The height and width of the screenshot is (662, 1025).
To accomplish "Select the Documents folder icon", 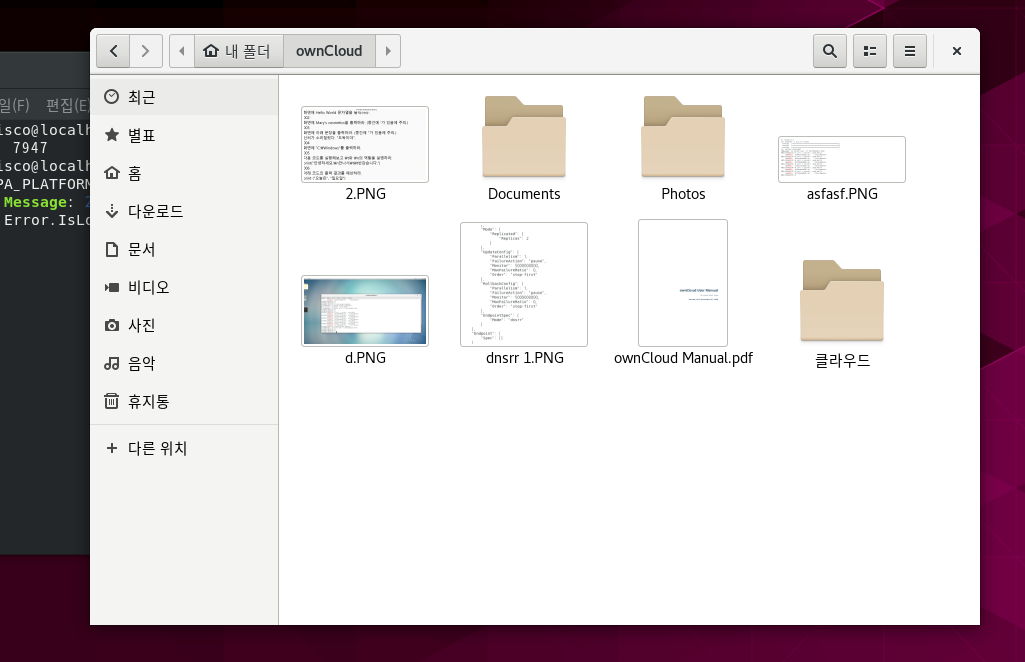I will pyautogui.click(x=524, y=137).
